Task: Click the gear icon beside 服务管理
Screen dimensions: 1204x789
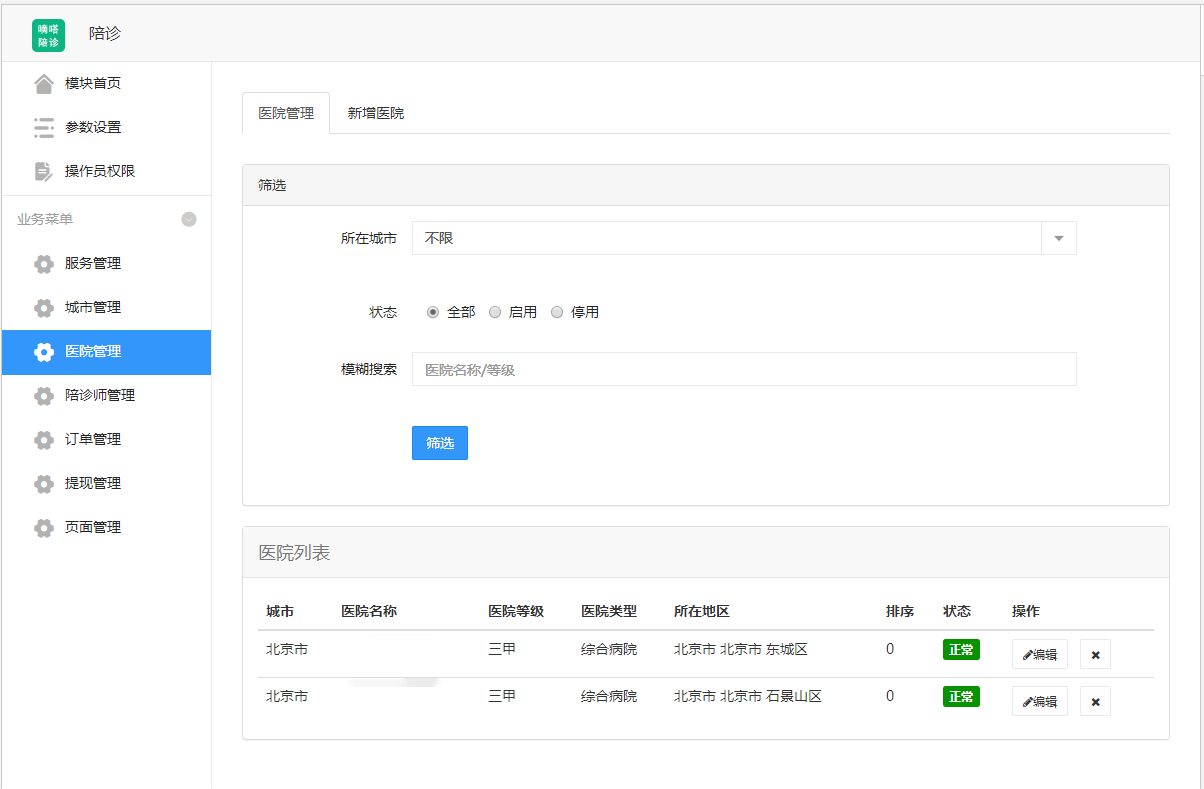Action: click(x=44, y=264)
